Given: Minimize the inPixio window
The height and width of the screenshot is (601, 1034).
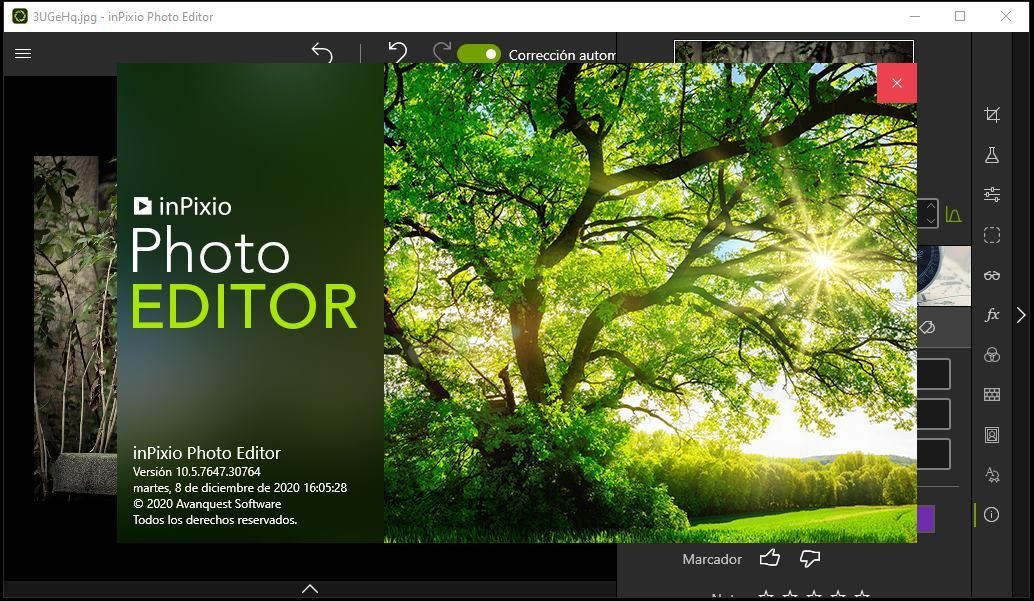Looking at the screenshot, I should point(915,16).
